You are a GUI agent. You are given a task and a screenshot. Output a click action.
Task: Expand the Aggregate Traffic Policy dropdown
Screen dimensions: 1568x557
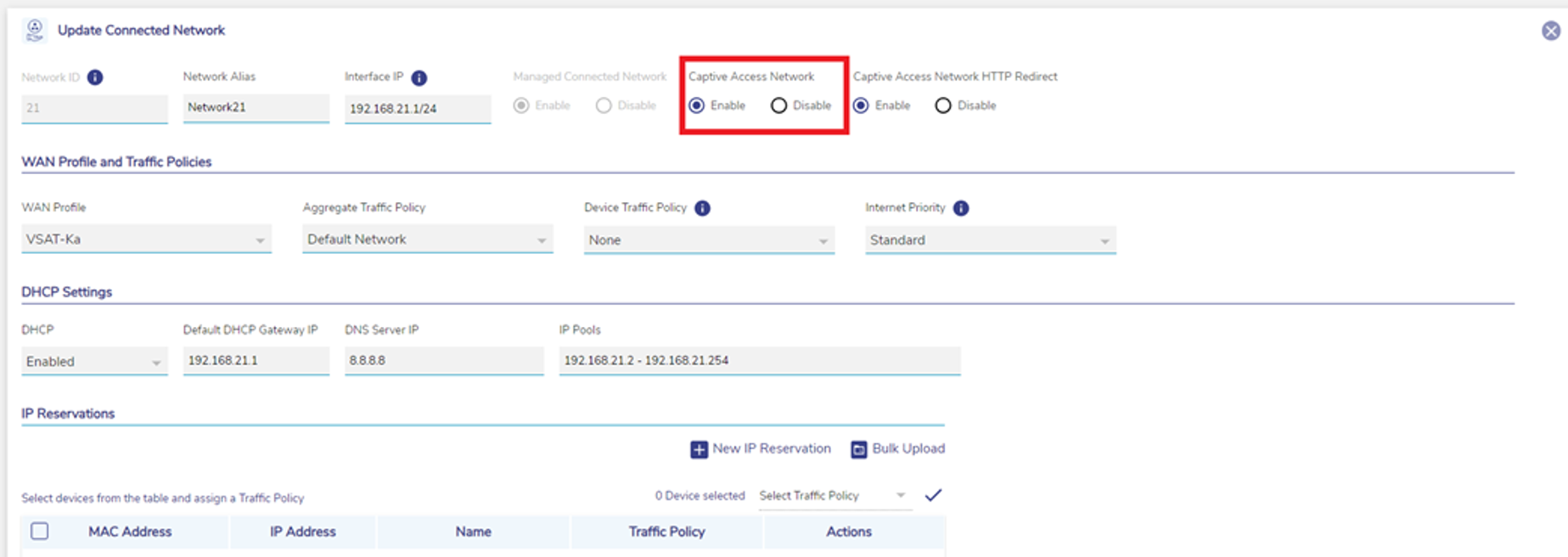(427, 240)
